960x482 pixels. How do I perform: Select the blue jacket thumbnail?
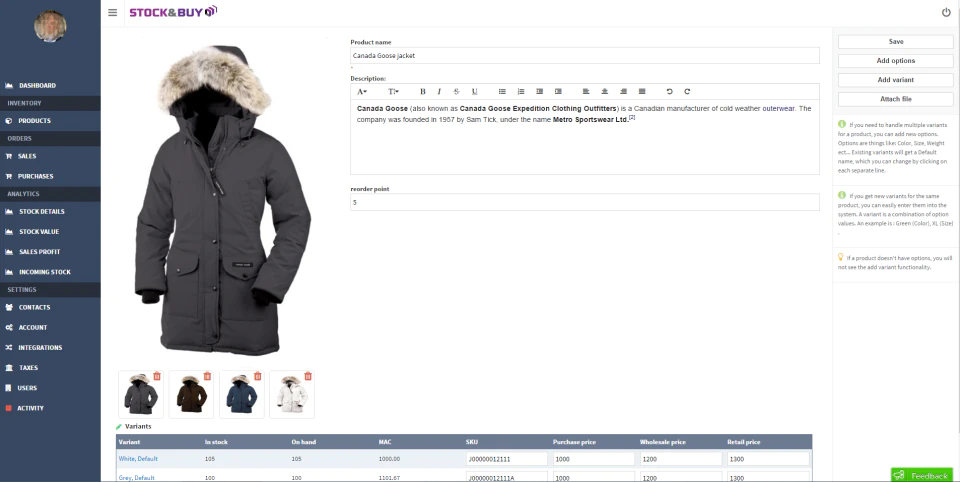click(x=242, y=394)
